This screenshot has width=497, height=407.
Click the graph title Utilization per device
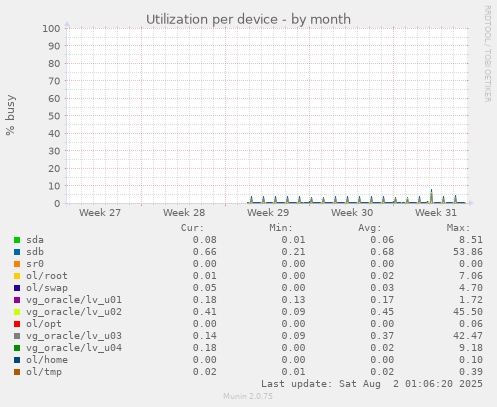click(248, 19)
